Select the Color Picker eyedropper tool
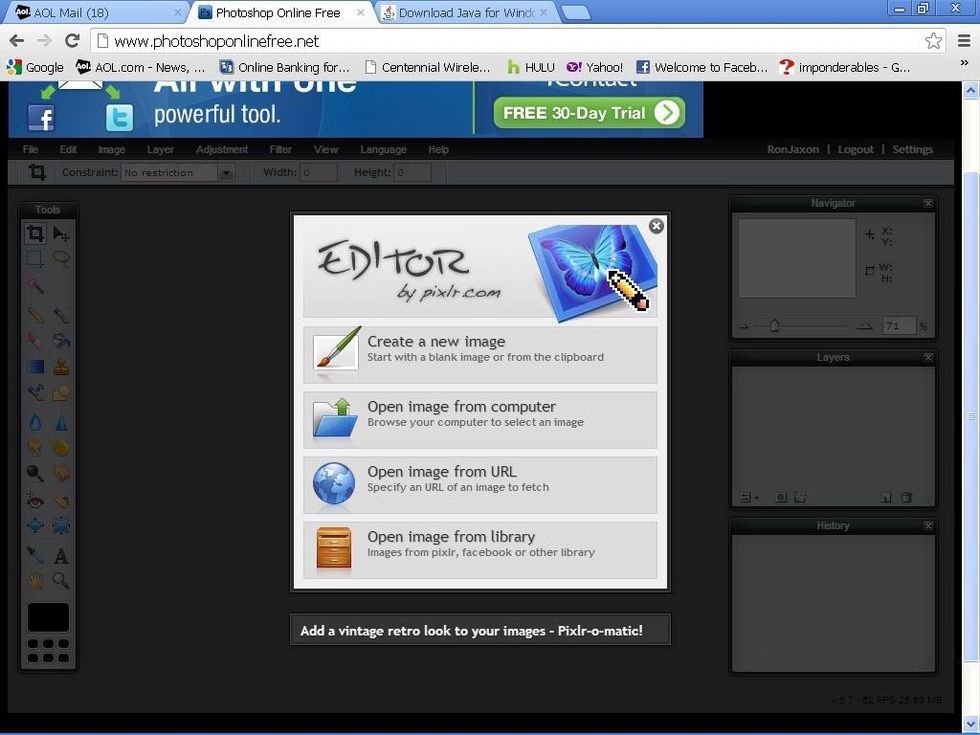980x735 pixels. click(x=35, y=555)
